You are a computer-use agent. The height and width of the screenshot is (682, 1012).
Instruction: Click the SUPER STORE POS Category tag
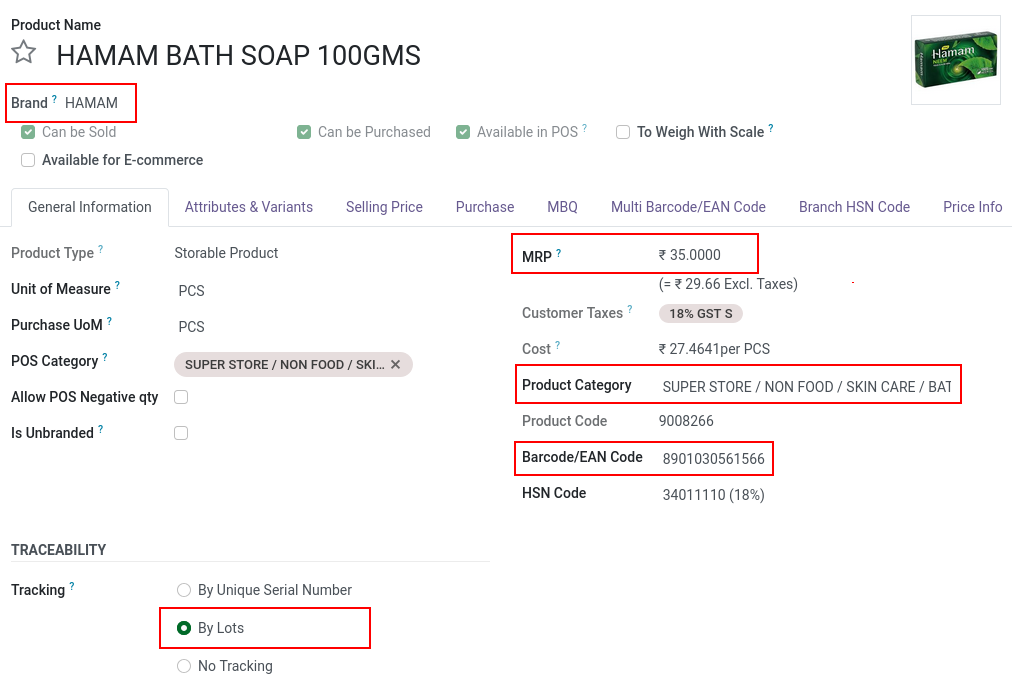(x=285, y=365)
